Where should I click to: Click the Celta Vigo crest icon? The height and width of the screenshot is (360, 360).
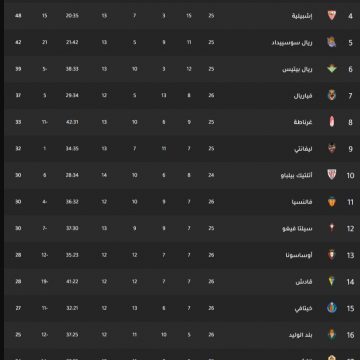click(332, 228)
